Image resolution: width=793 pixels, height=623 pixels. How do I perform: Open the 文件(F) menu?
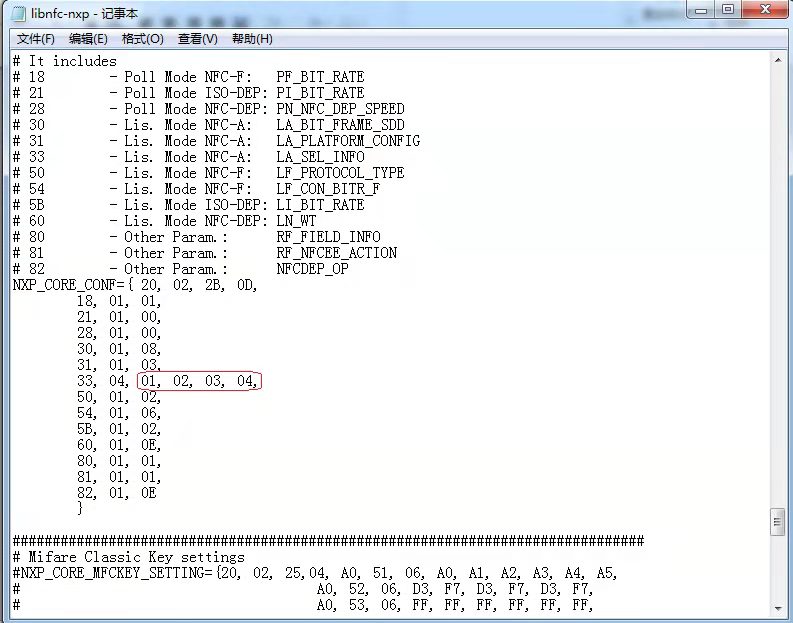pyautogui.click(x=35, y=39)
